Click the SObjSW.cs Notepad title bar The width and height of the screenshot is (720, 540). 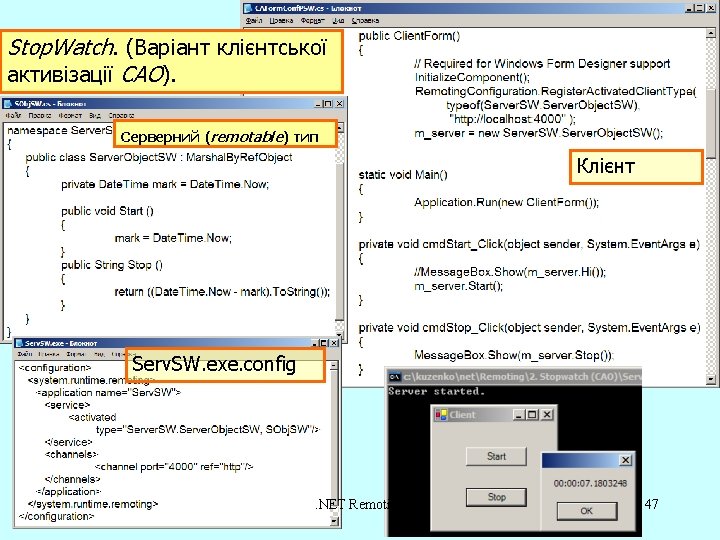click(x=173, y=104)
